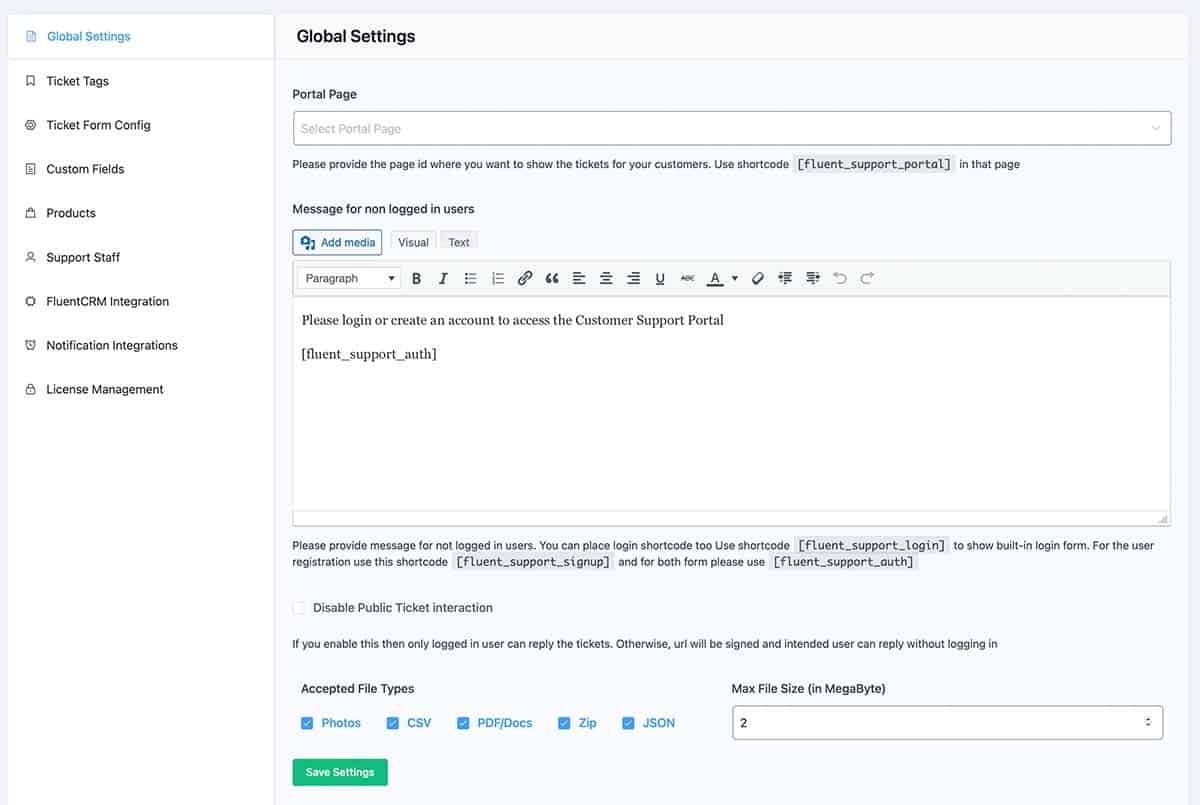1200x805 pixels.
Task: Click the Support Staff person icon
Action: pos(30,257)
